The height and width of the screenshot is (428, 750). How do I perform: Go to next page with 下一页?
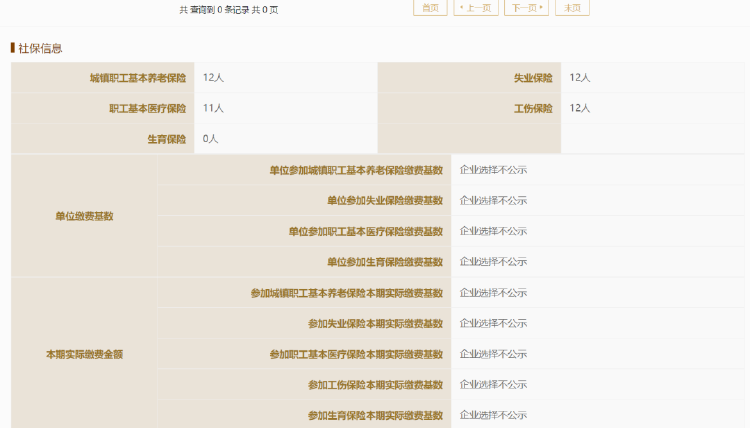pos(526,8)
